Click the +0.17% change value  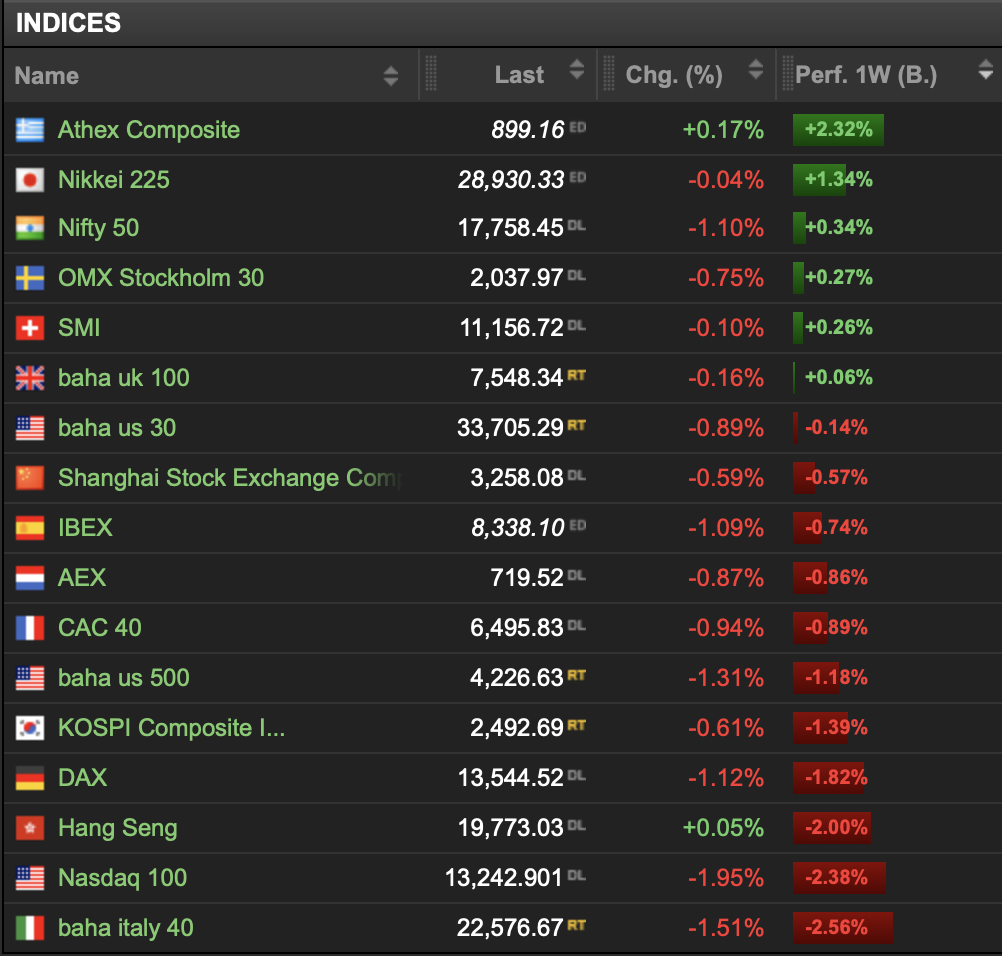click(x=723, y=130)
